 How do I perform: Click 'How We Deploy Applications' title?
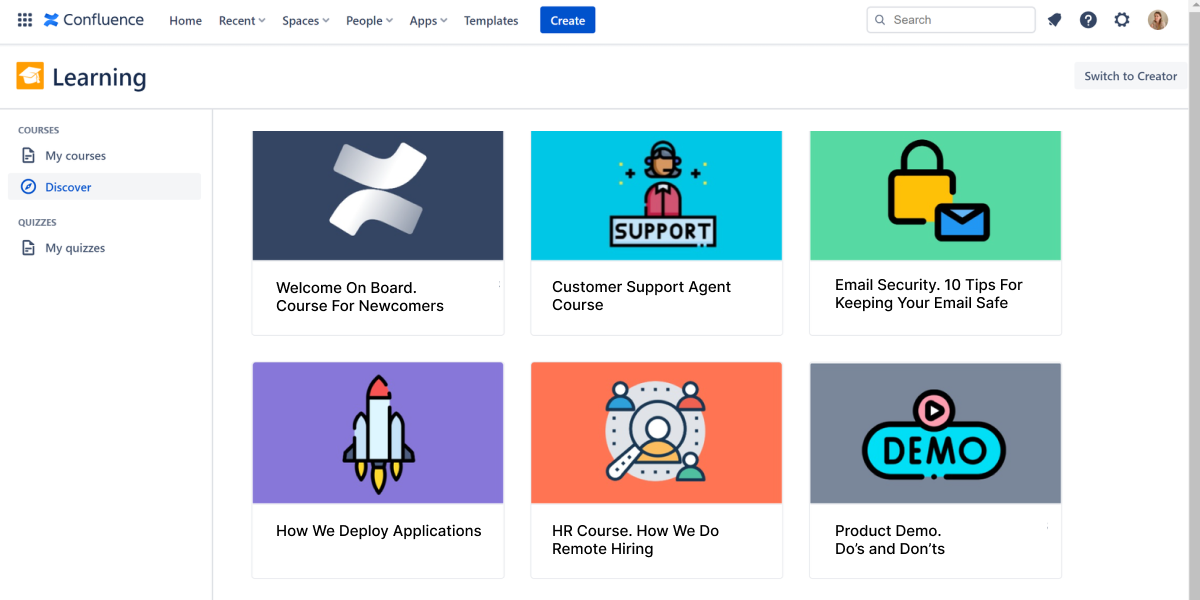(x=379, y=531)
